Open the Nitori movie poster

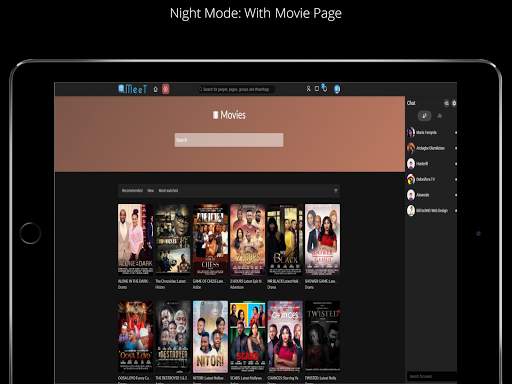[210, 337]
